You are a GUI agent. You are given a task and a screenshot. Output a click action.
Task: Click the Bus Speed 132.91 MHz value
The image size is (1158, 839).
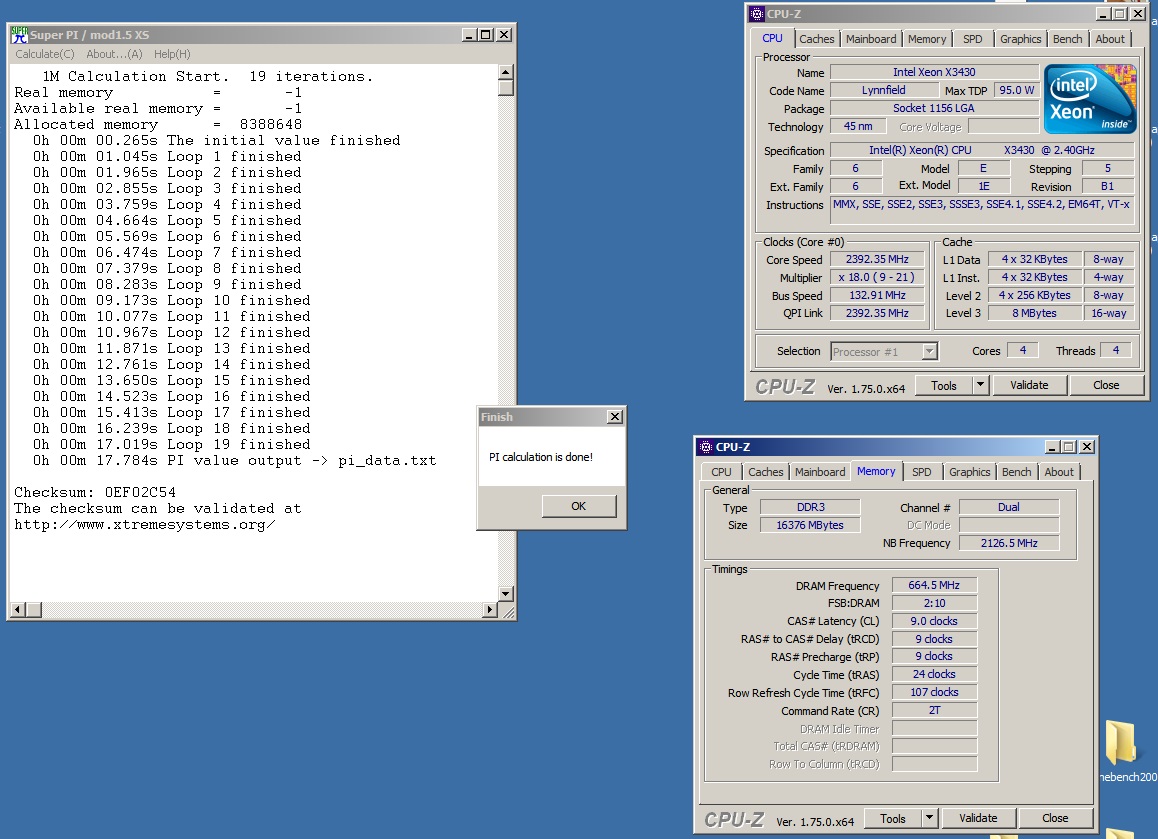click(x=877, y=295)
